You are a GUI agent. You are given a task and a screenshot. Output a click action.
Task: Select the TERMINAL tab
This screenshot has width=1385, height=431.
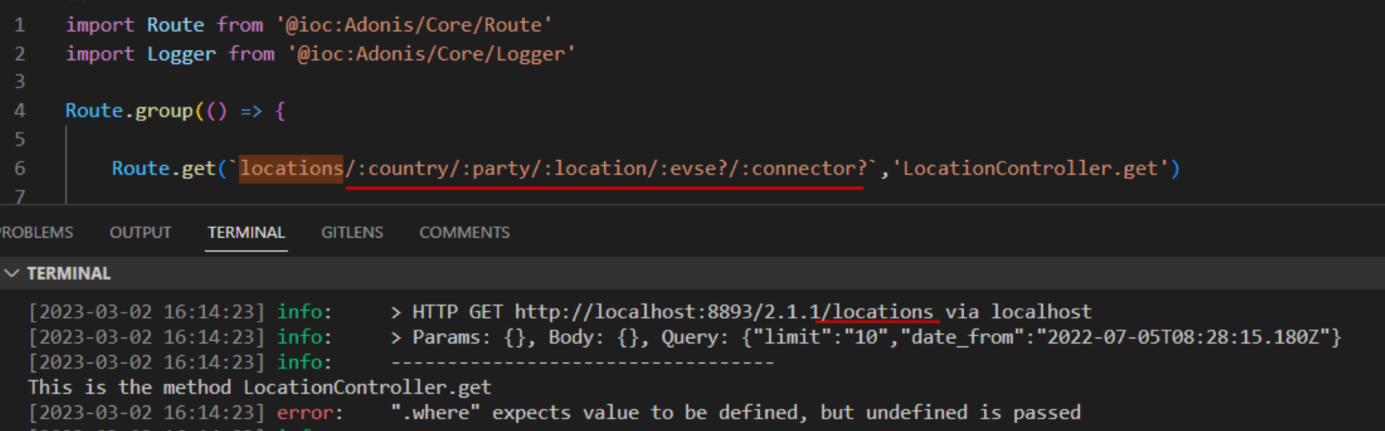point(246,232)
